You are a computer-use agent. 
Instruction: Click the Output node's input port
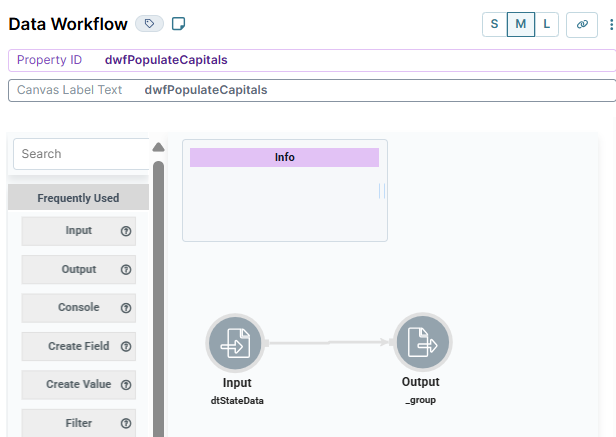(x=391, y=342)
